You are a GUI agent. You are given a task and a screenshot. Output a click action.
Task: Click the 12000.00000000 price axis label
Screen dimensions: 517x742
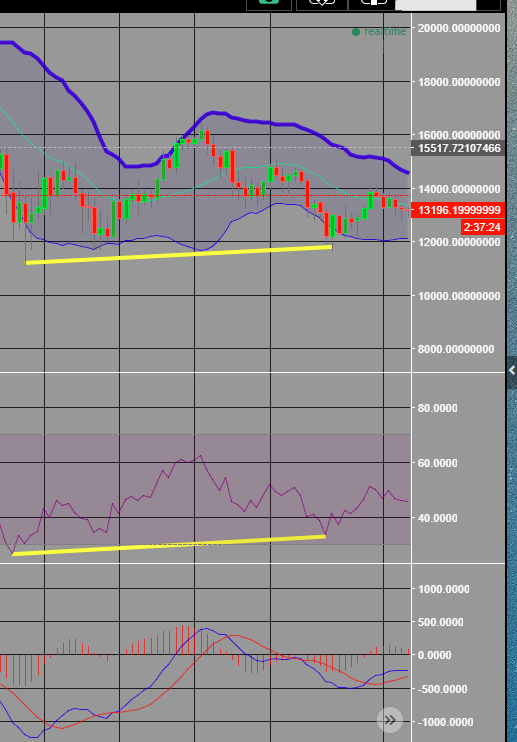point(459,242)
